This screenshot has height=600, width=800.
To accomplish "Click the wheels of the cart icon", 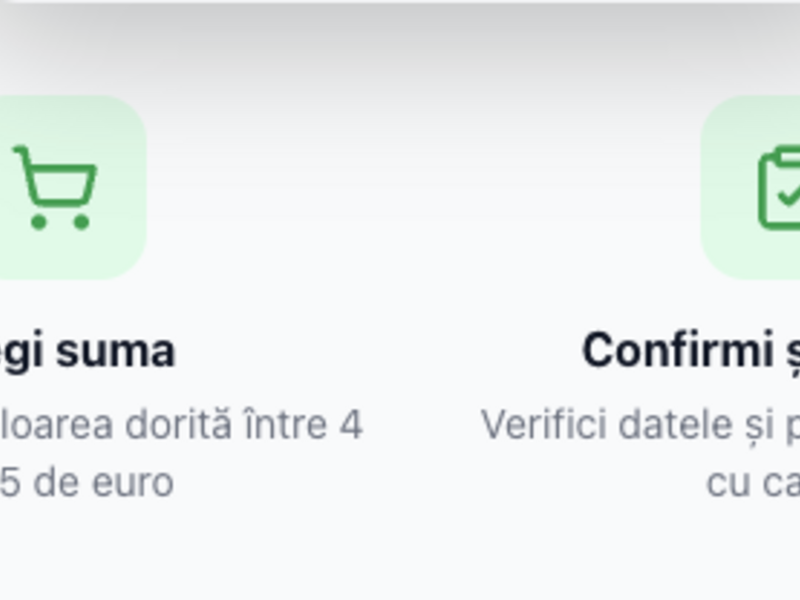I will coord(60,221).
